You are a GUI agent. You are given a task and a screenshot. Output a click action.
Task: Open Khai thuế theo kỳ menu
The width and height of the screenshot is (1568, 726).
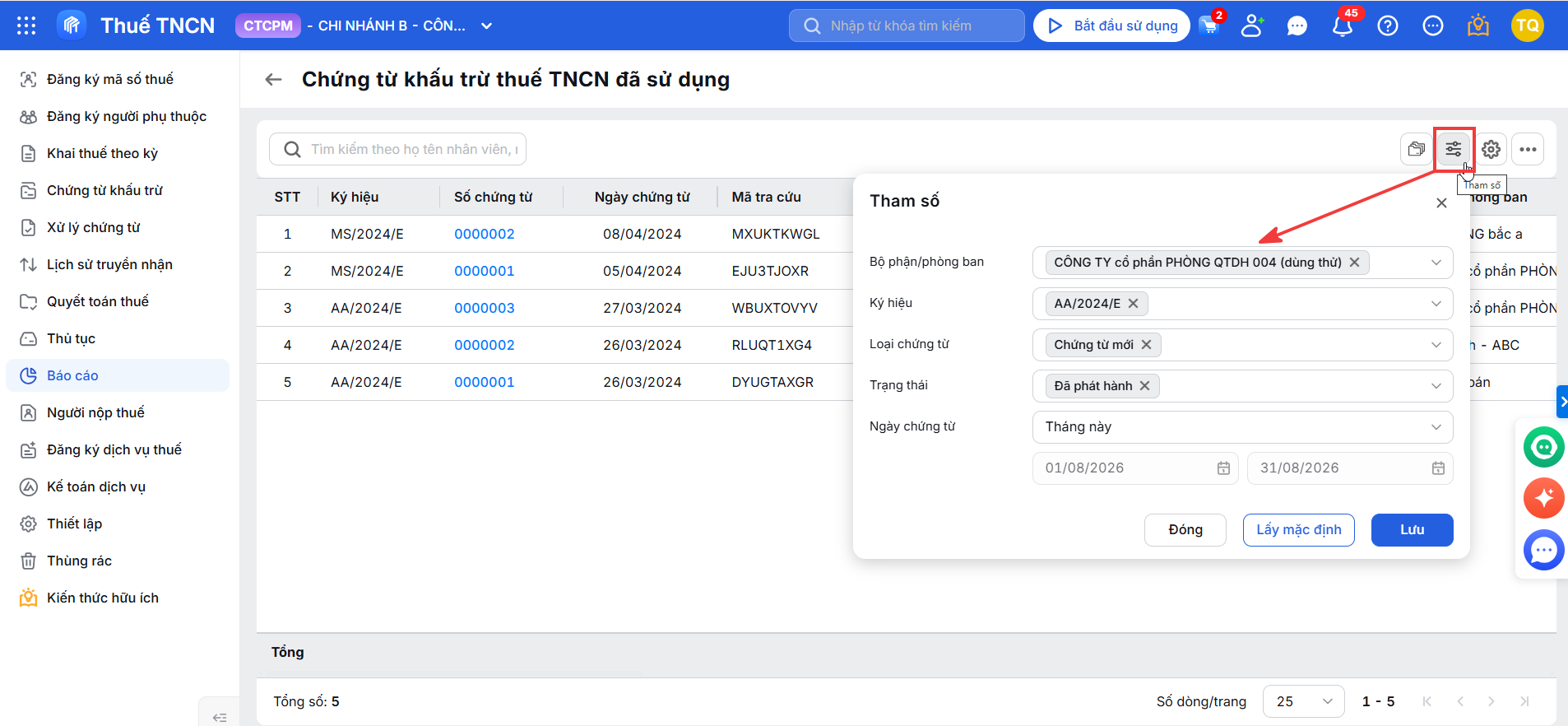click(x=118, y=153)
